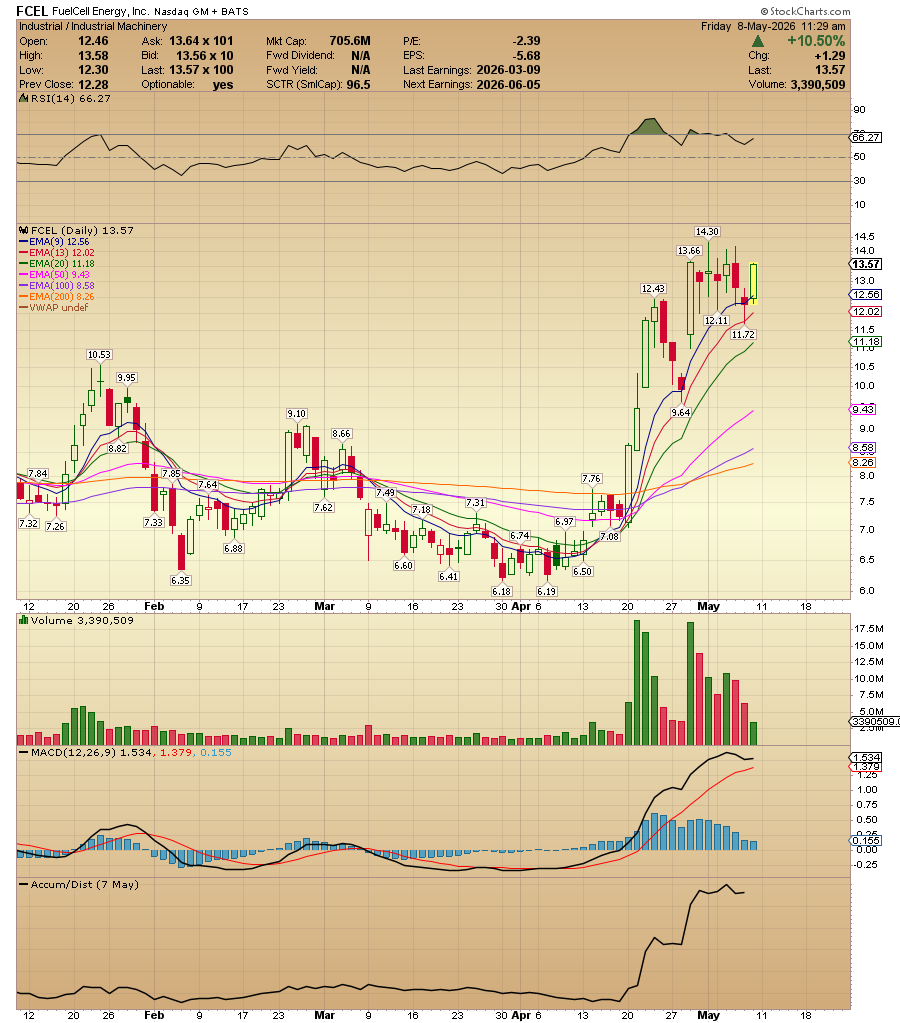Screen dimensions: 900x1023
Task: Click the 10.53 January high label
Action: (x=99, y=355)
